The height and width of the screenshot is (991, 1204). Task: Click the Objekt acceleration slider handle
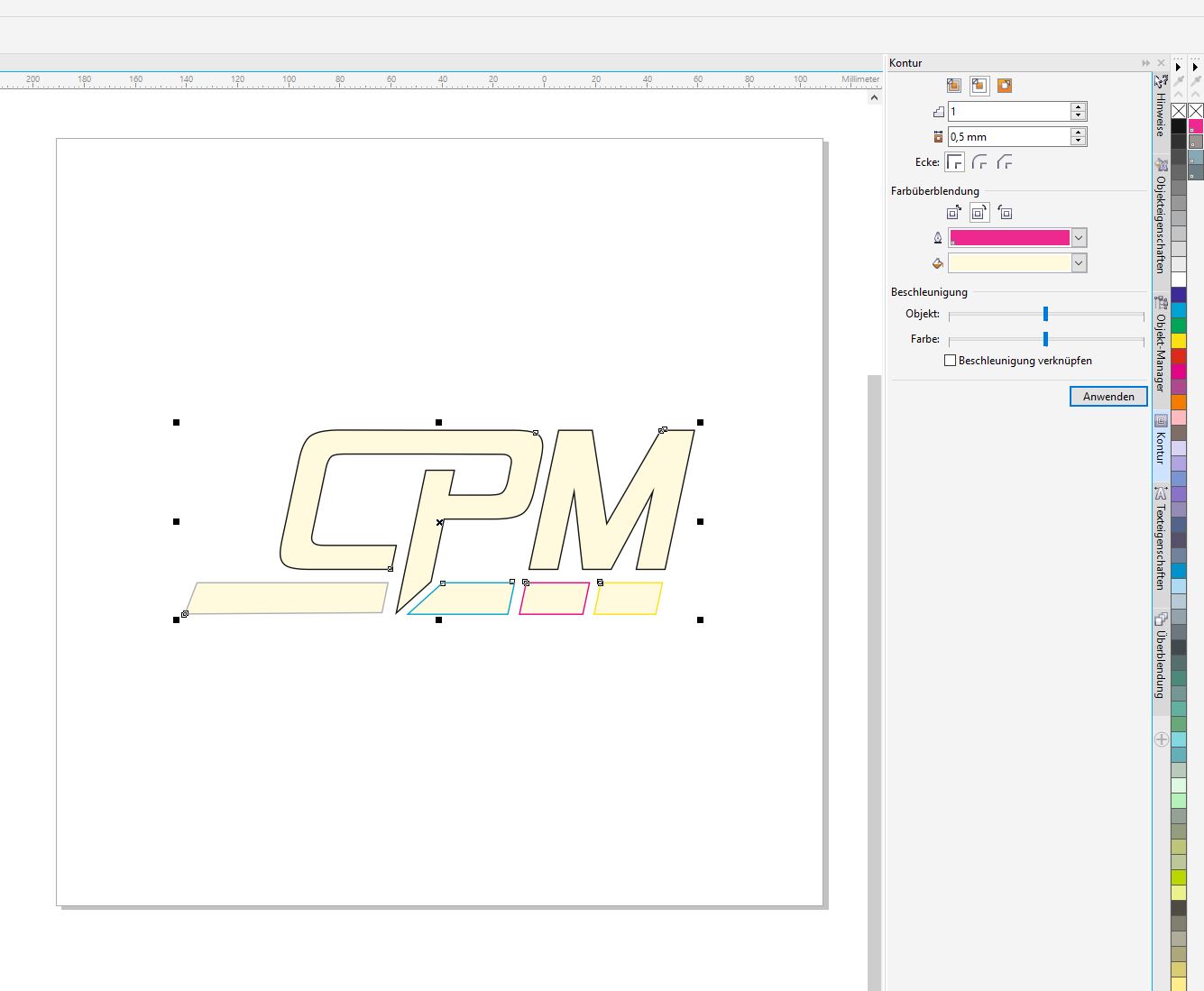1045,314
